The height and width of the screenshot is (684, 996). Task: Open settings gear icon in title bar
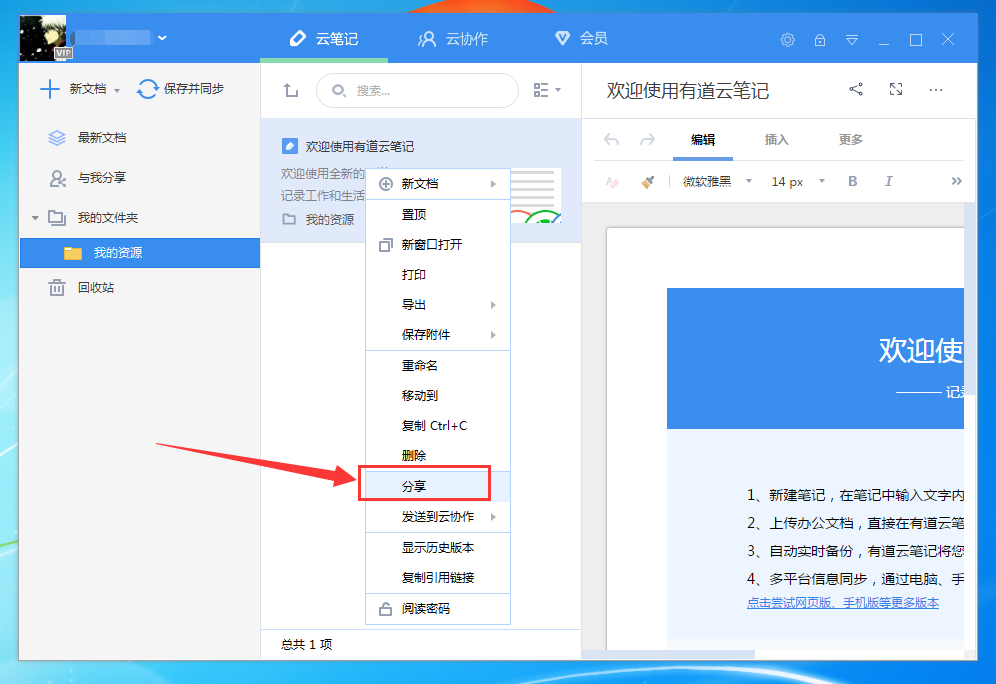click(788, 40)
